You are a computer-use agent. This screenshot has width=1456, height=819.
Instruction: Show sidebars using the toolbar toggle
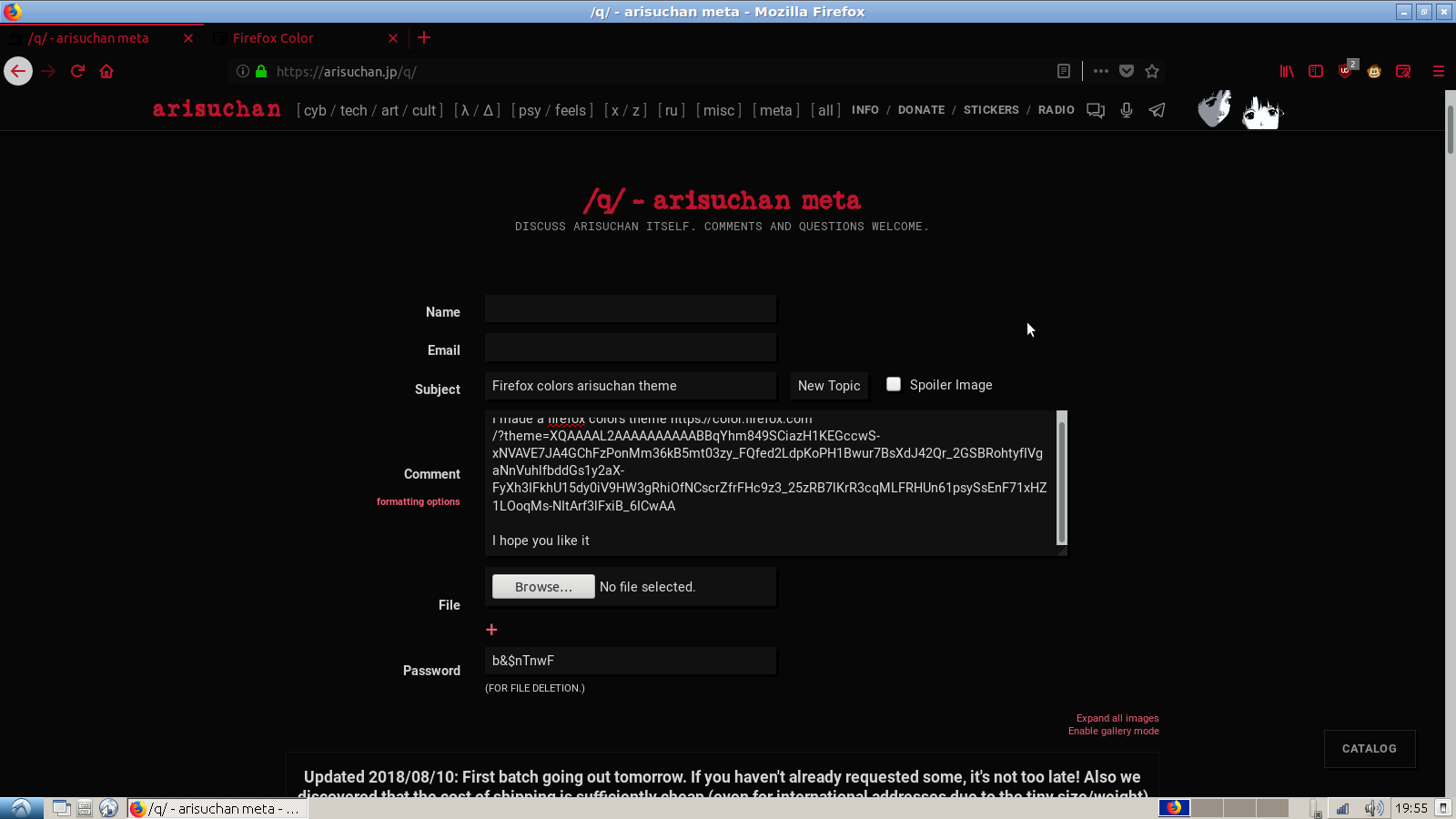click(x=1316, y=71)
